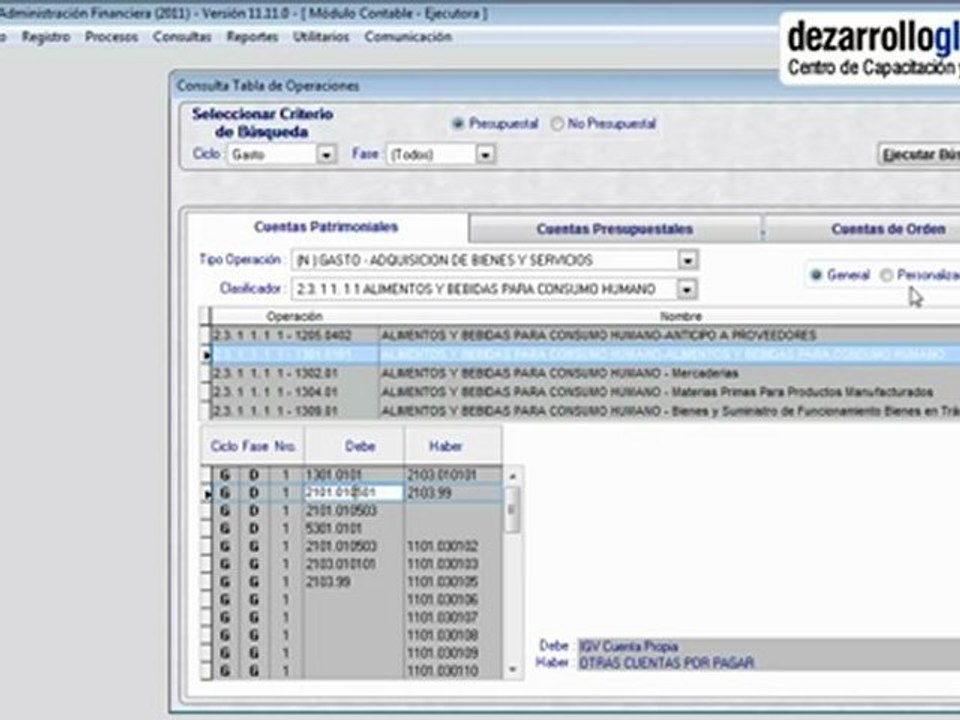Select the General radio option
Screen dimensions: 960x720
(x=816, y=275)
